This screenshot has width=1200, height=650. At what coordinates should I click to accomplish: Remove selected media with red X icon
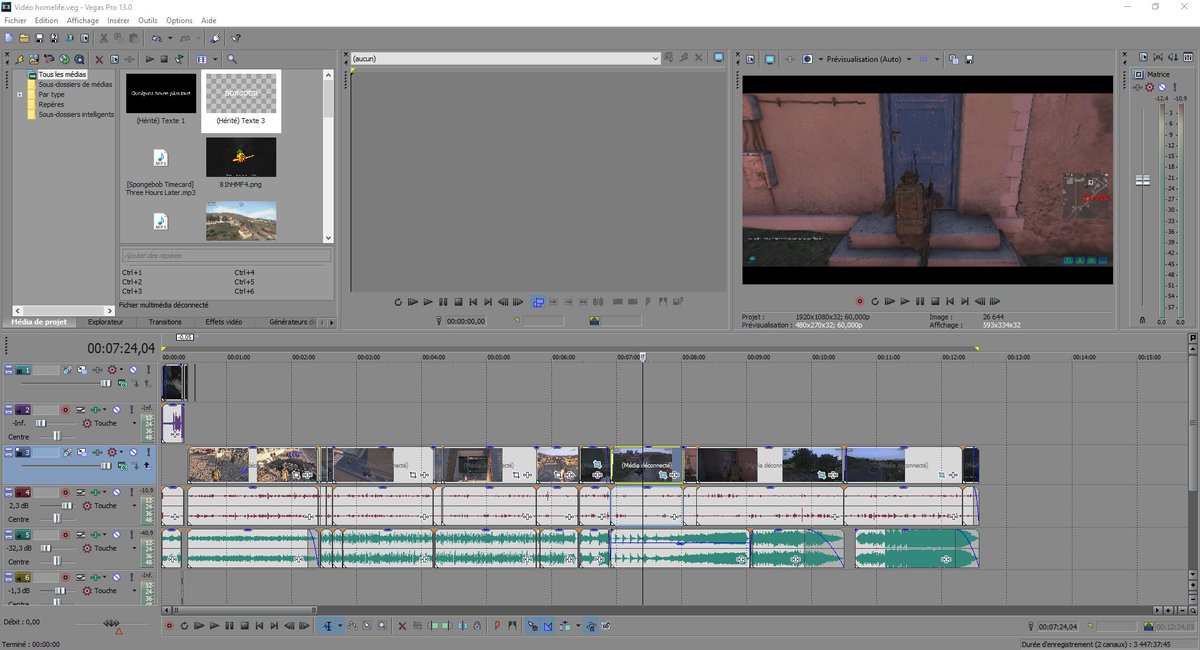click(x=99, y=59)
